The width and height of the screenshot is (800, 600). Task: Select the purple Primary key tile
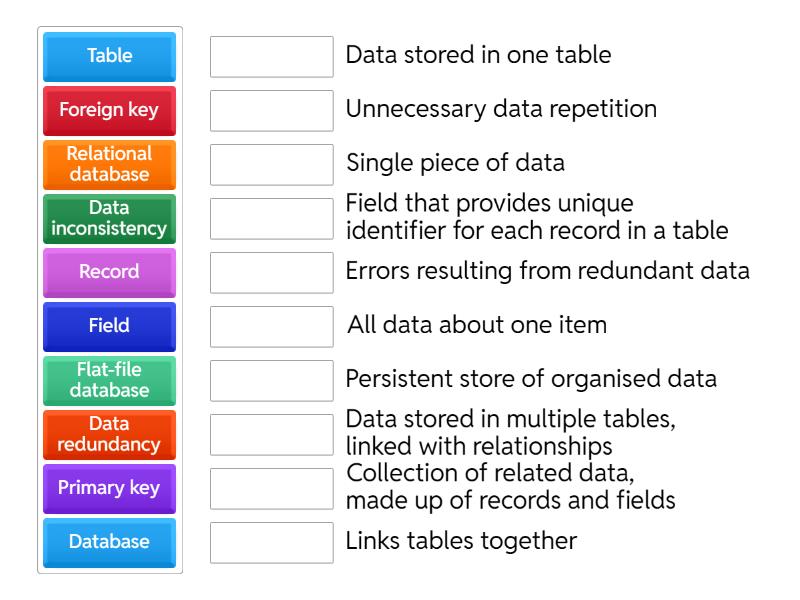pos(109,489)
